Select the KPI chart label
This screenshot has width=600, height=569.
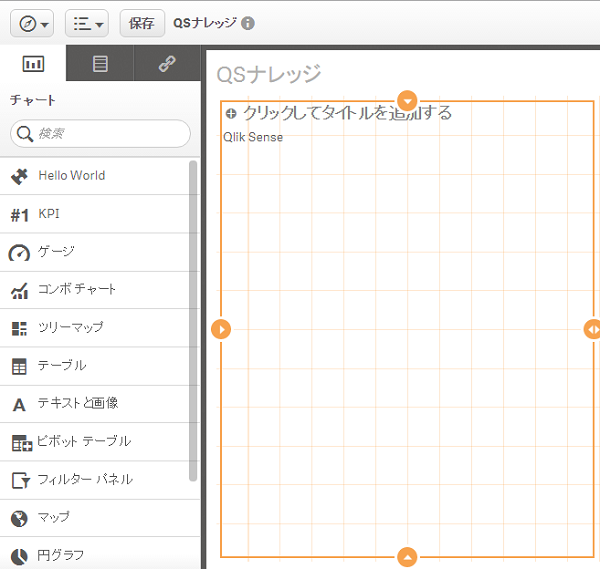[49, 214]
